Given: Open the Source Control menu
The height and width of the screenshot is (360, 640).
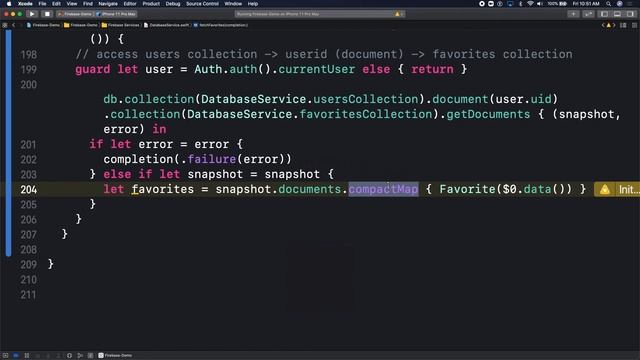Looking at the screenshot, I should coord(202,4).
